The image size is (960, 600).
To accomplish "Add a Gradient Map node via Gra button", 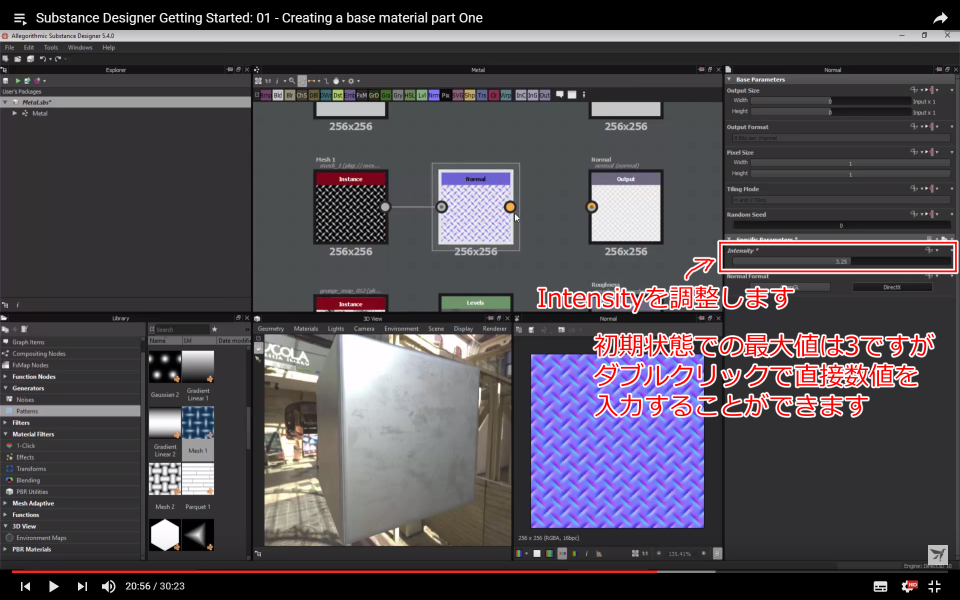I will pyautogui.click(x=386, y=95).
